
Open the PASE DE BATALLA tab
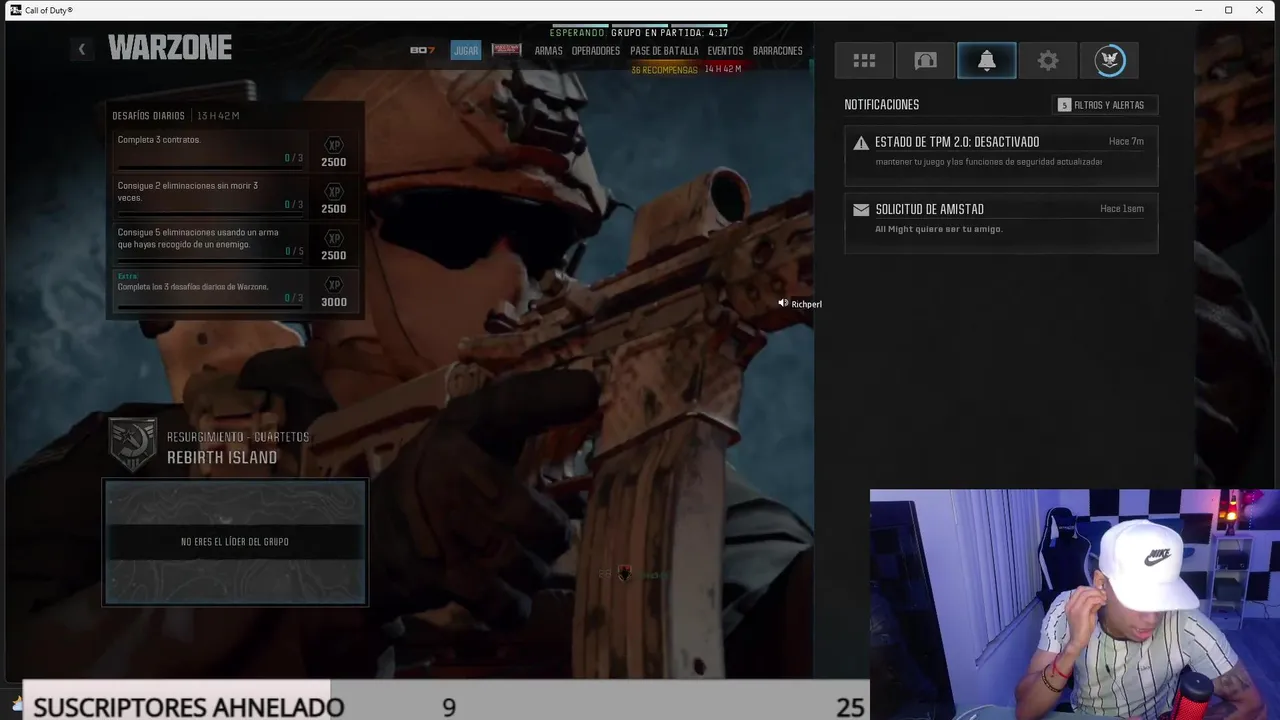tap(664, 51)
